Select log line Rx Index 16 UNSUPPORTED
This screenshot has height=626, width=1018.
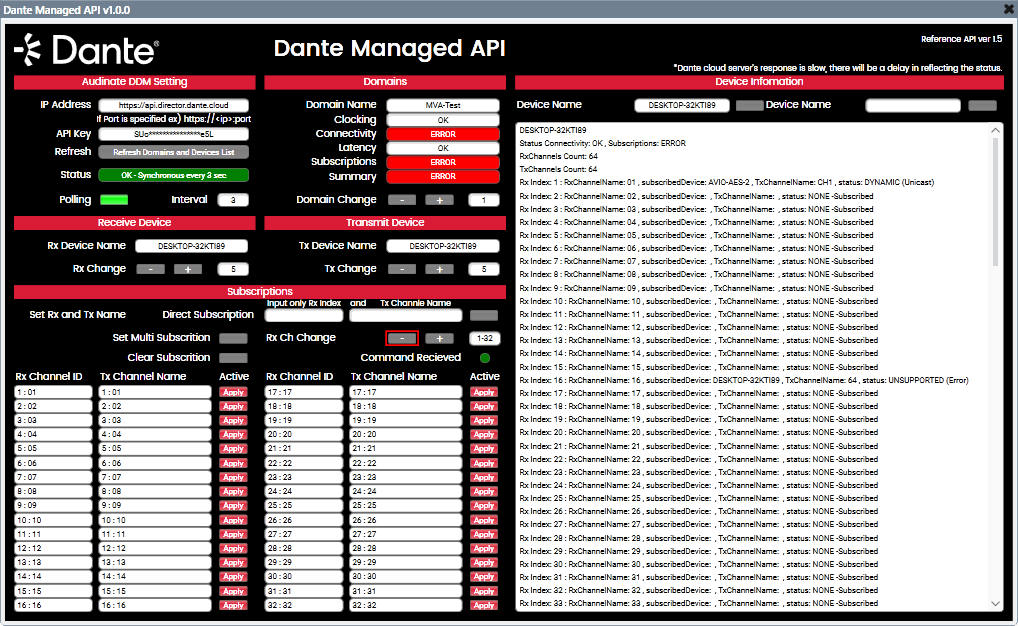coord(743,381)
